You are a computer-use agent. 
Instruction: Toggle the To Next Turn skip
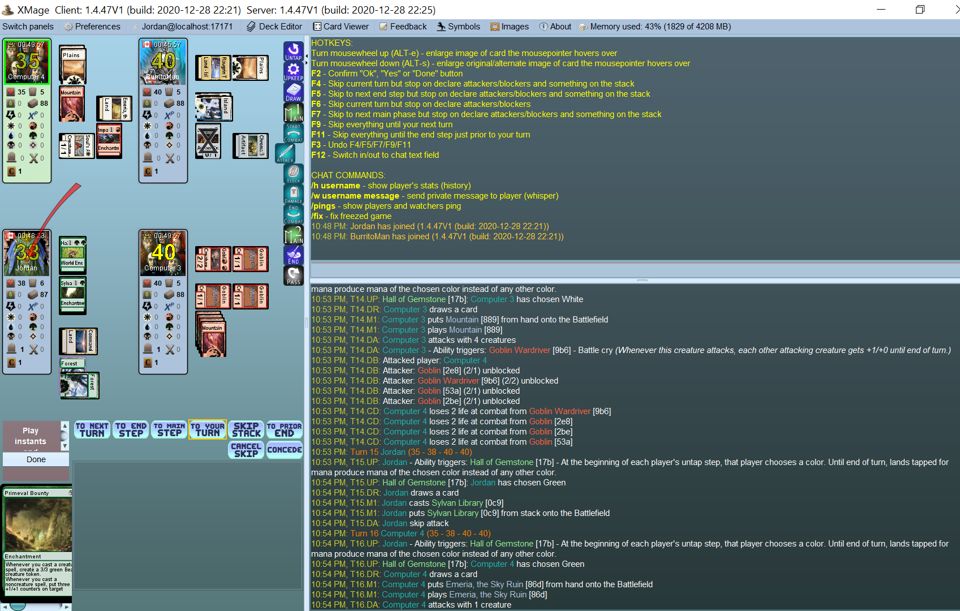point(92,430)
